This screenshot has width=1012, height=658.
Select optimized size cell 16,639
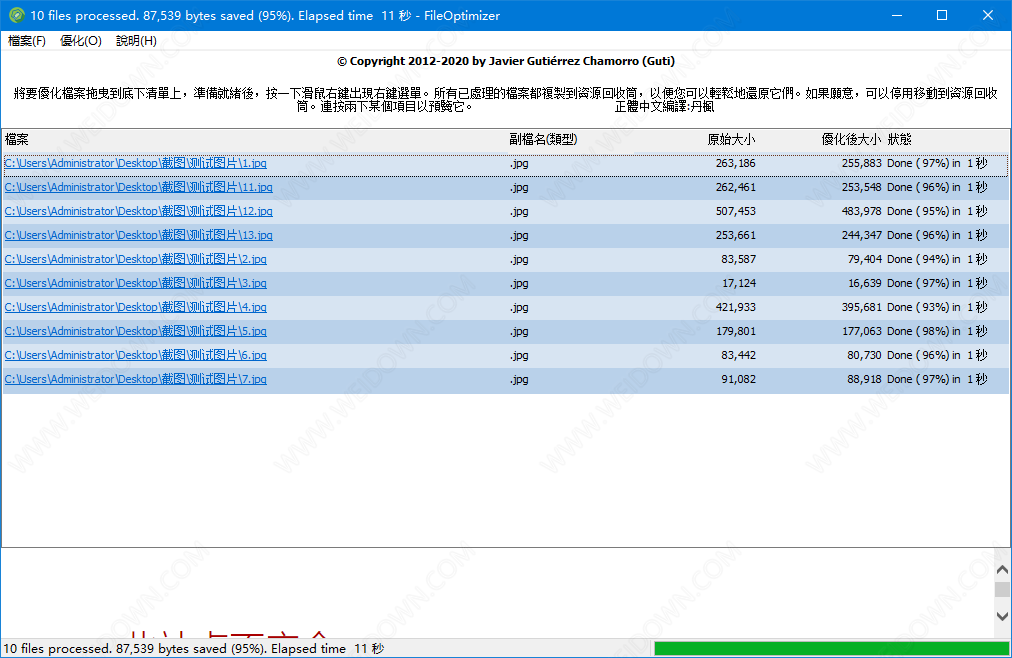(864, 283)
